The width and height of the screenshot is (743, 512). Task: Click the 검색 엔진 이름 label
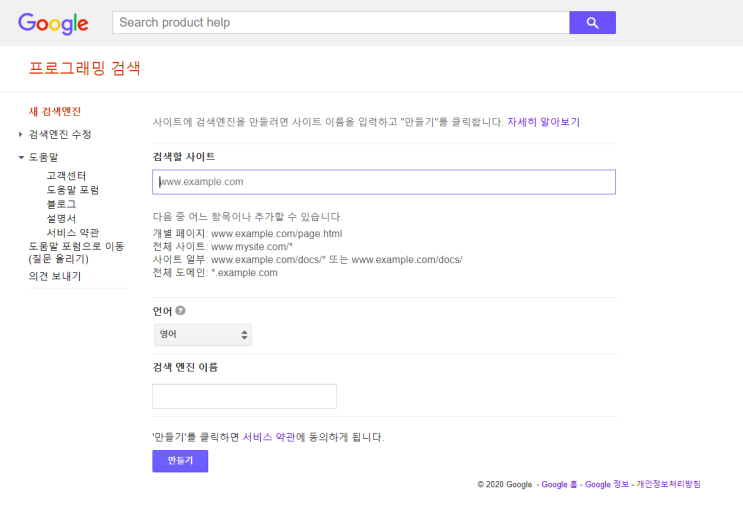click(x=185, y=367)
